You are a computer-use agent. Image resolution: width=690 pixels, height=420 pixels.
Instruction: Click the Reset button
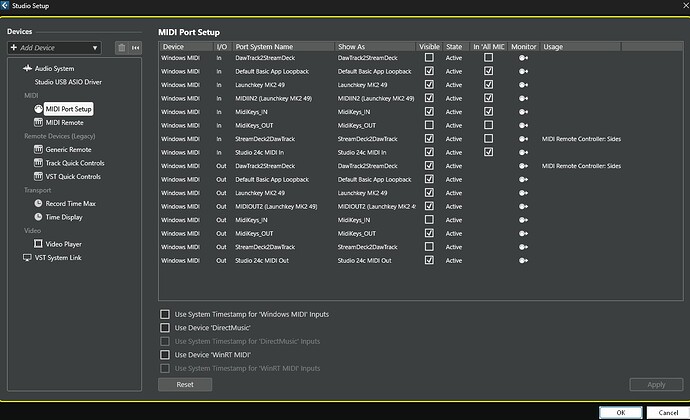(185, 384)
